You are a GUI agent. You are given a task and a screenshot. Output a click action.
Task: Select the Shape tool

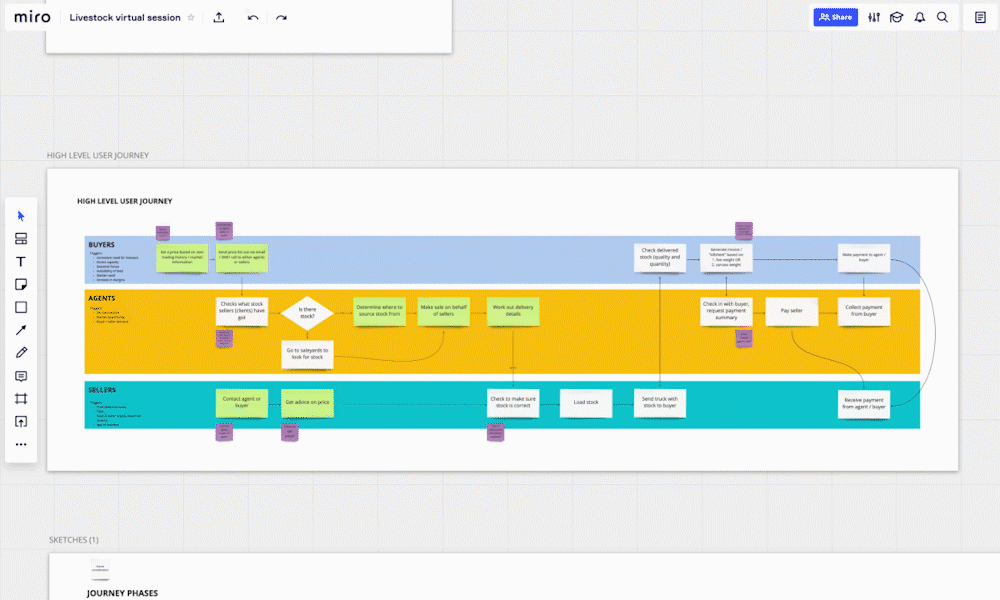point(21,307)
